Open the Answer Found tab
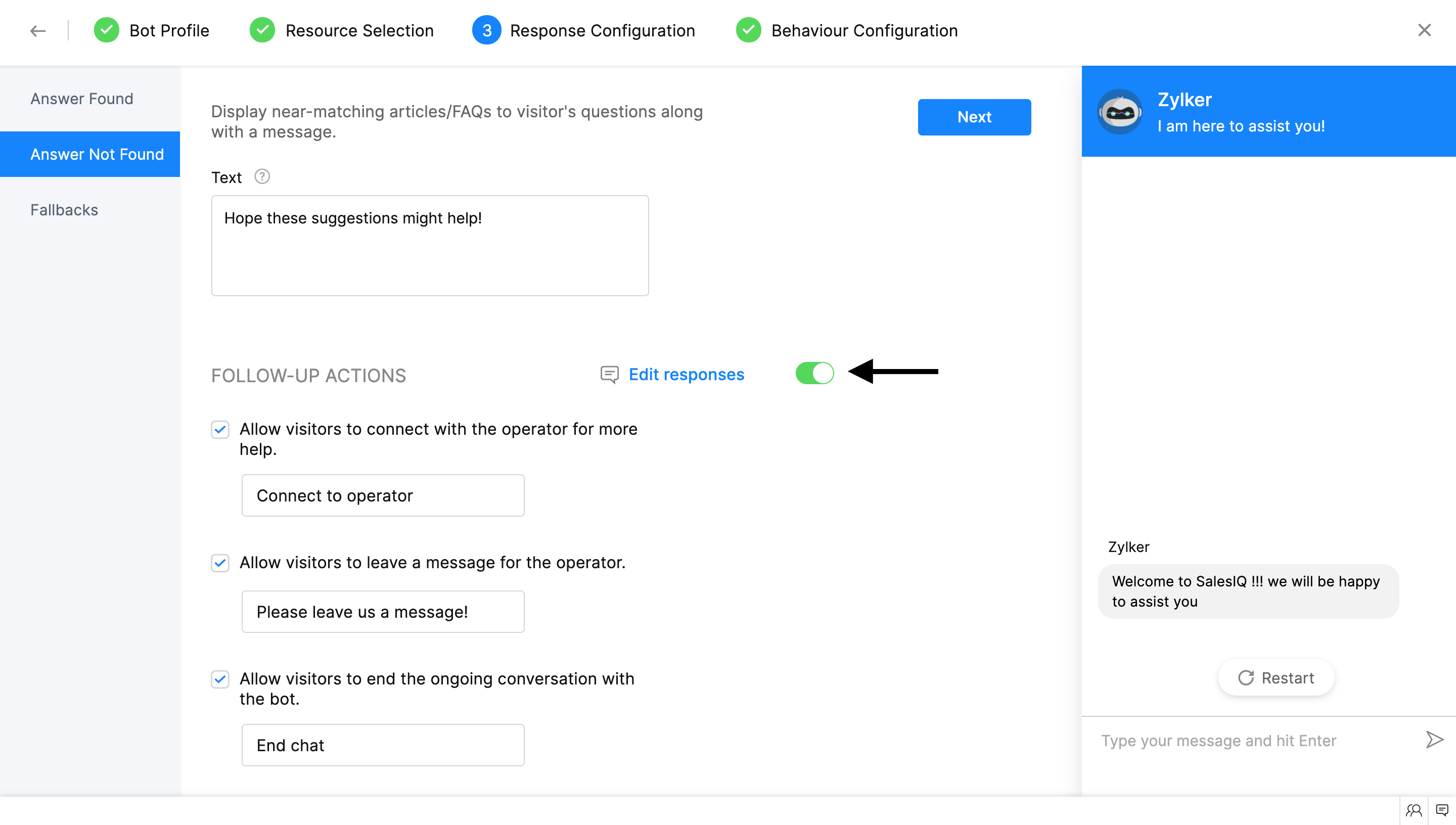The height and width of the screenshot is (825, 1456). point(82,99)
